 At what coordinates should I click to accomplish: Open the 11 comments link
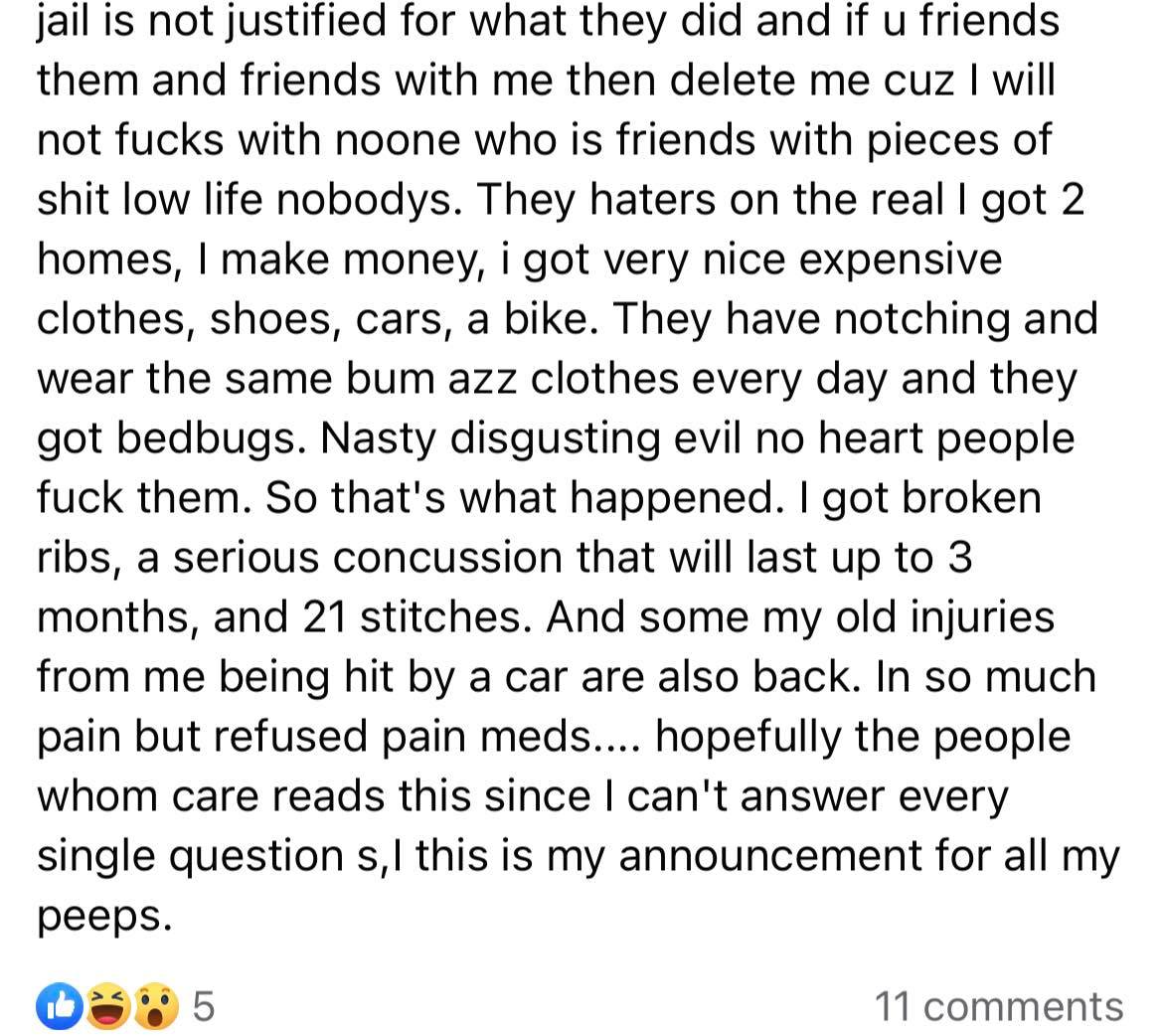coord(998,1007)
